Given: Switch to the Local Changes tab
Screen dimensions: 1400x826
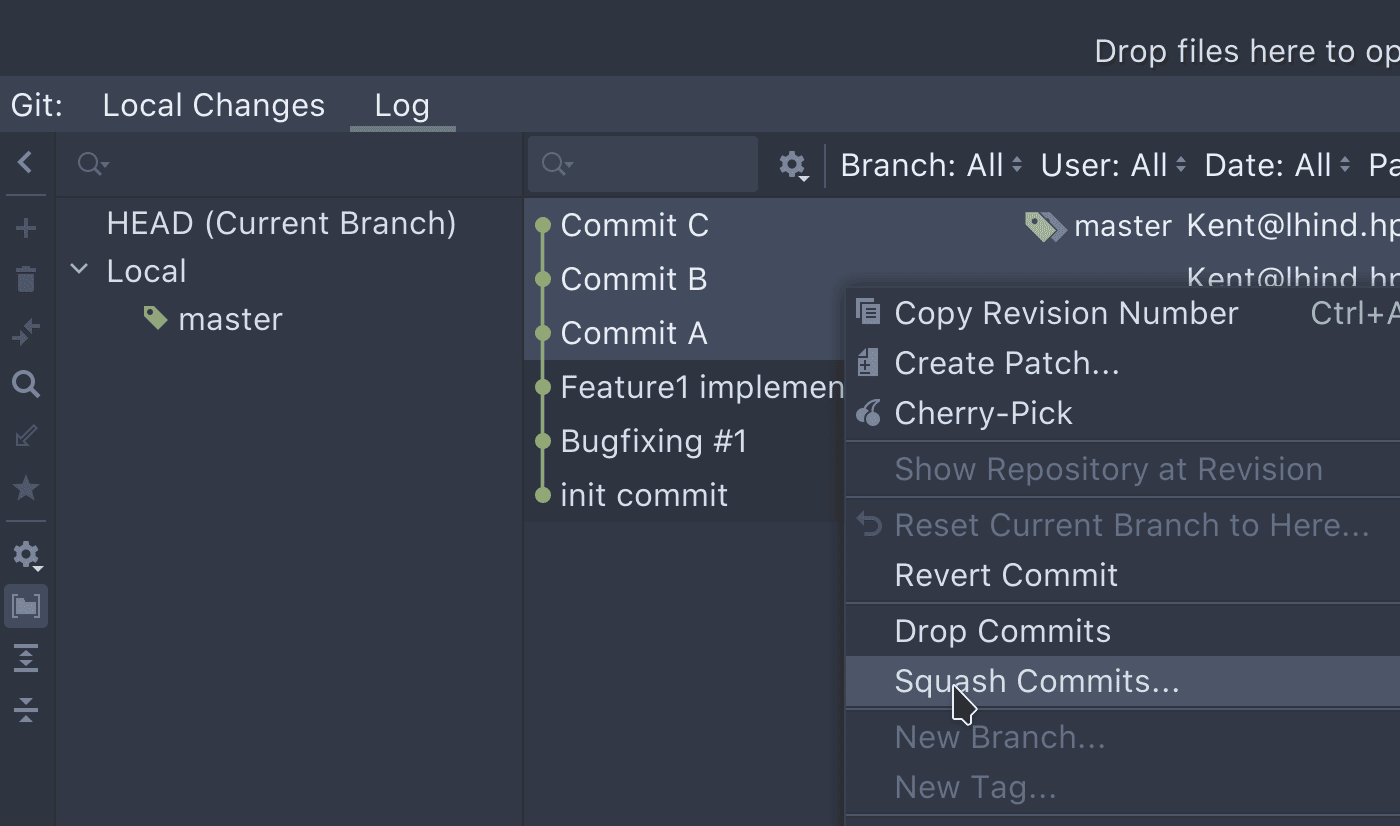Looking at the screenshot, I should [213, 104].
